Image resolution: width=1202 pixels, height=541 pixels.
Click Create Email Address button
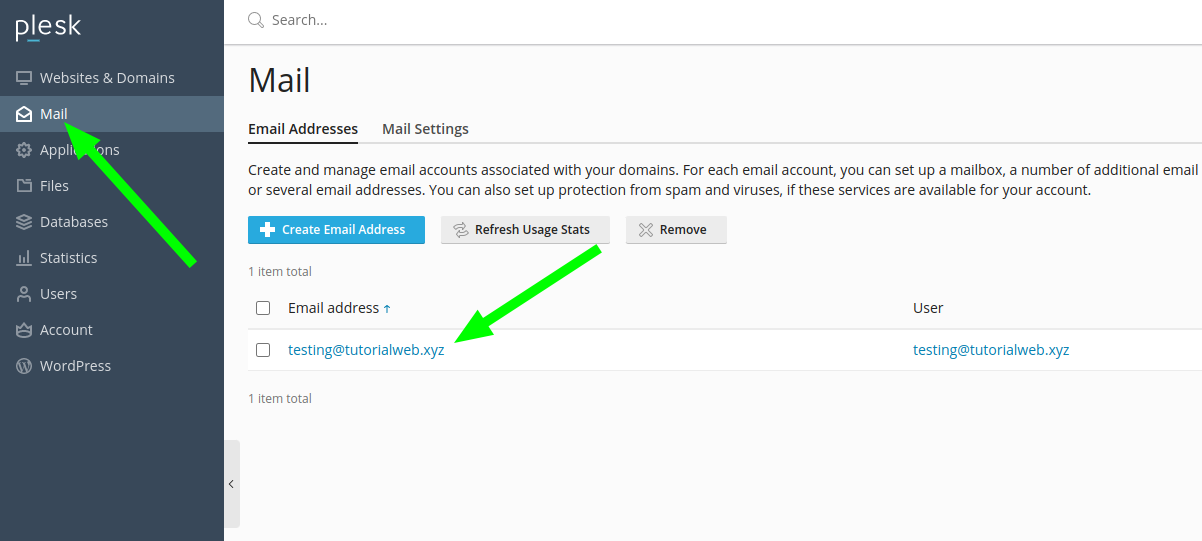pyautogui.click(x=336, y=230)
